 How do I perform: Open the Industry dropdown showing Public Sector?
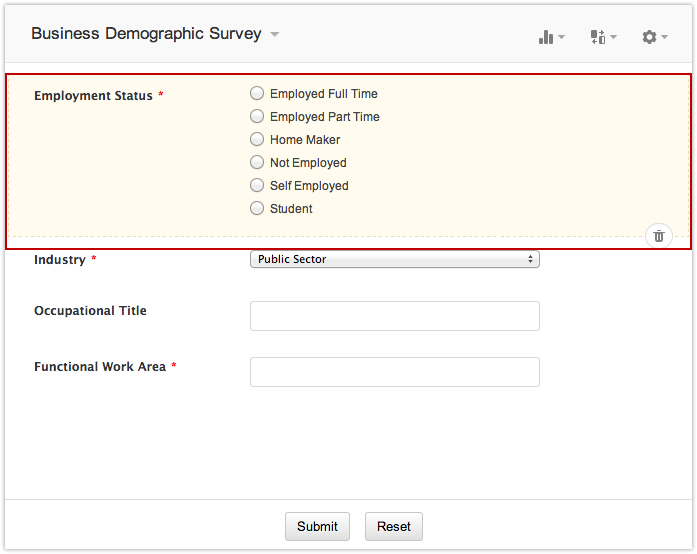[394, 259]
